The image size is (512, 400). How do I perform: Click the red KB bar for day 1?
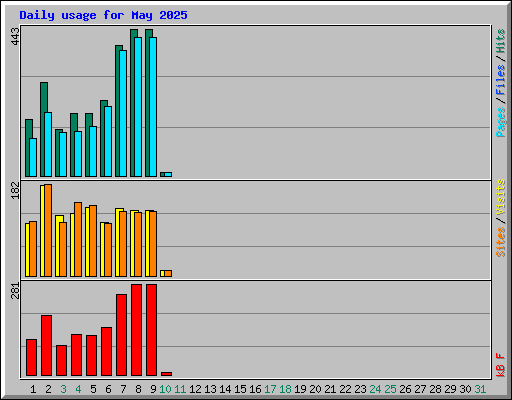31,358
